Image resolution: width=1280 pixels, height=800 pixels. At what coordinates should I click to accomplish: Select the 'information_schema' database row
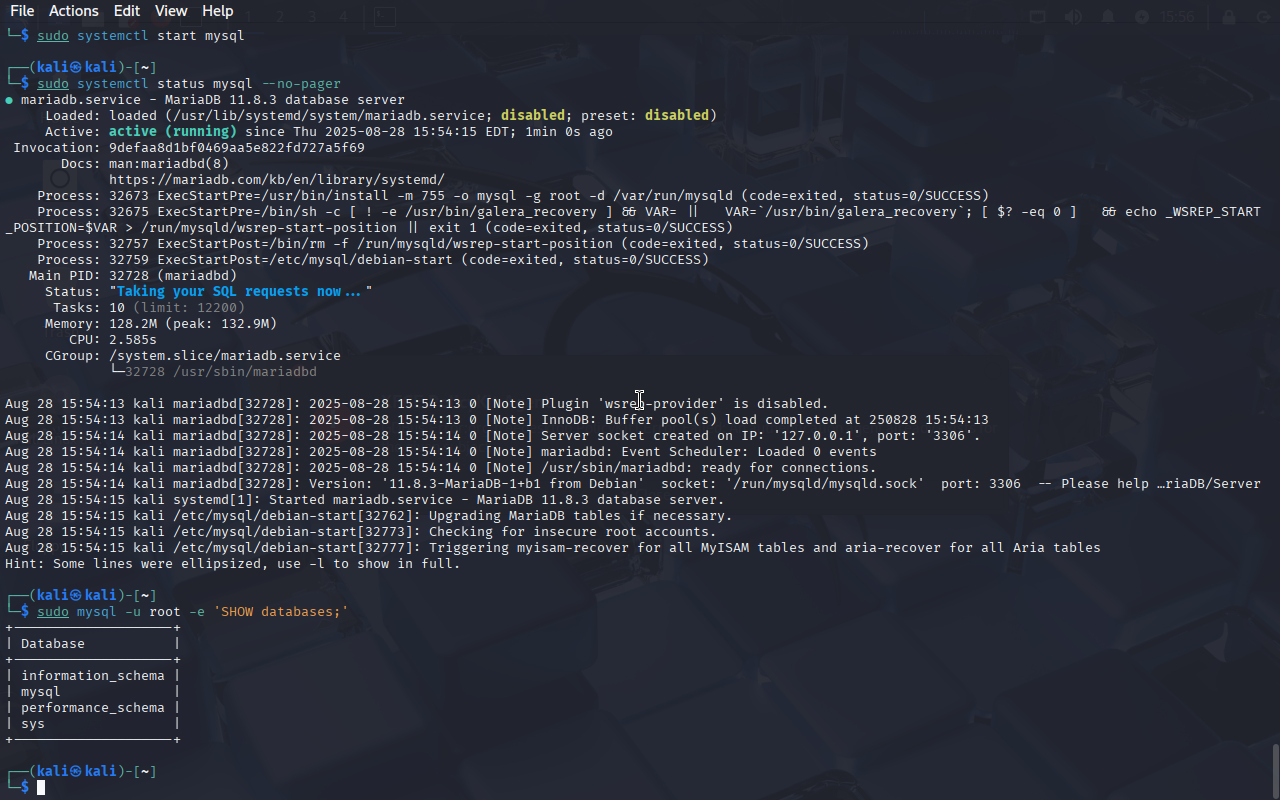[x=93, y=675]
